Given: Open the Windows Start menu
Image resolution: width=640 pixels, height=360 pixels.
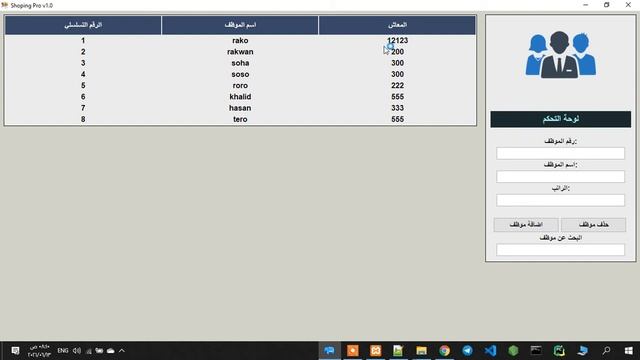Looking at the screenshot, I should [629, 351].
